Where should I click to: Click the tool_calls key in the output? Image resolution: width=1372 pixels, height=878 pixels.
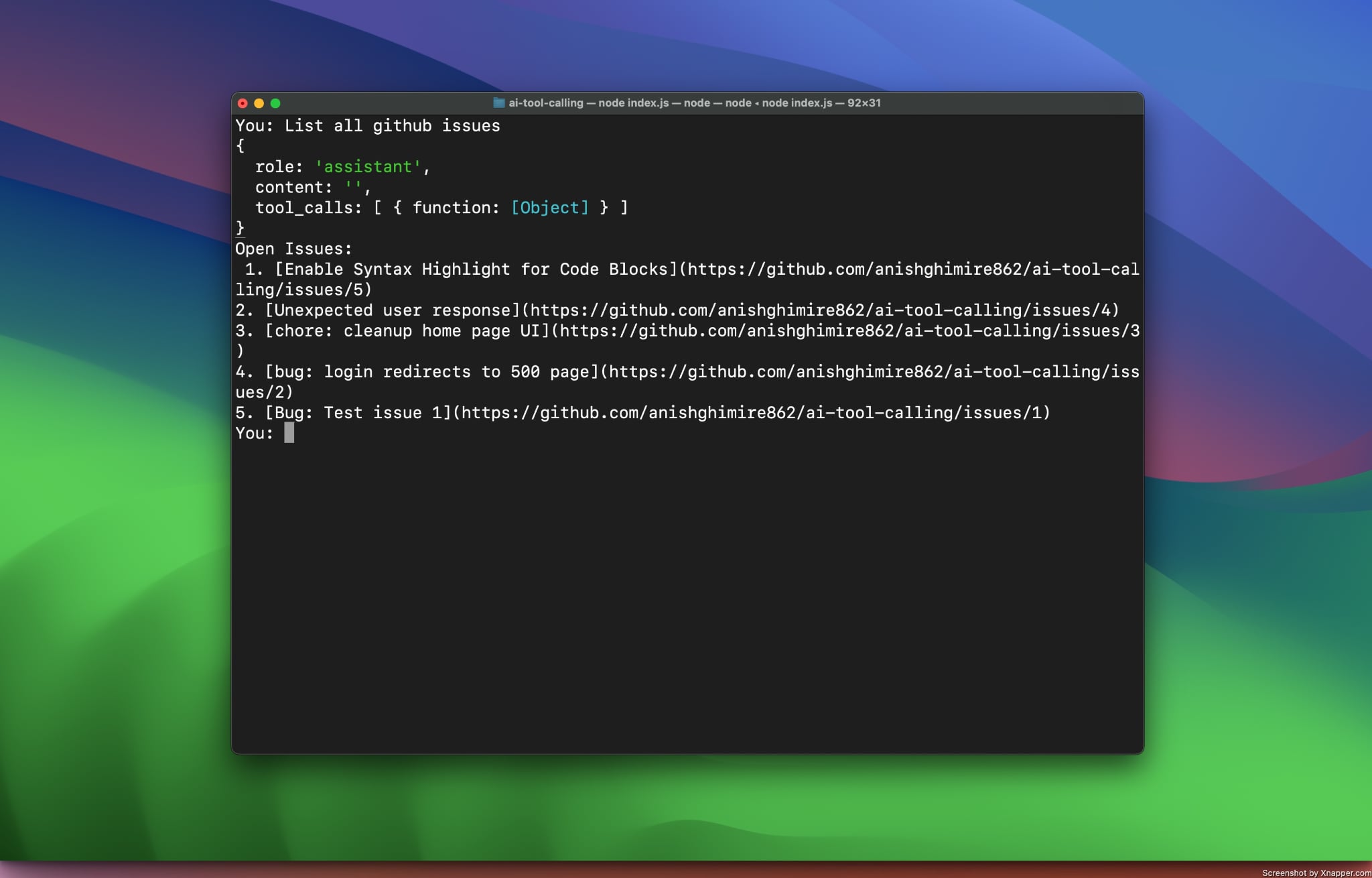click(303, 208)
